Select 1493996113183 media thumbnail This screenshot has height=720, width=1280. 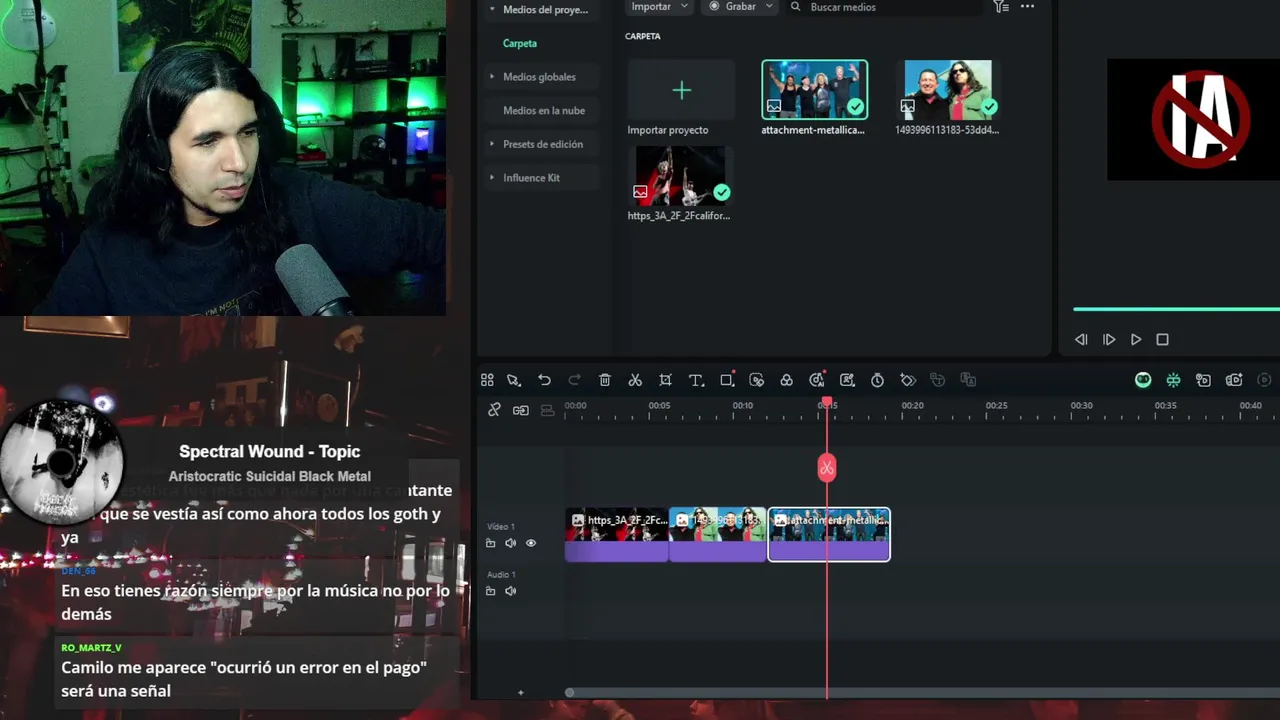[948, 90]
